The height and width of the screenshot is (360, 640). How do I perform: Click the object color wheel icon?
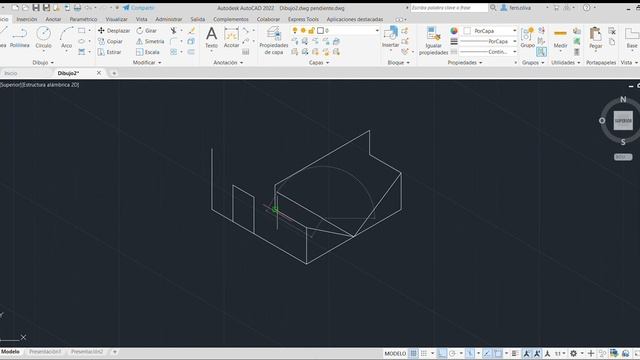tap(454, 31)
